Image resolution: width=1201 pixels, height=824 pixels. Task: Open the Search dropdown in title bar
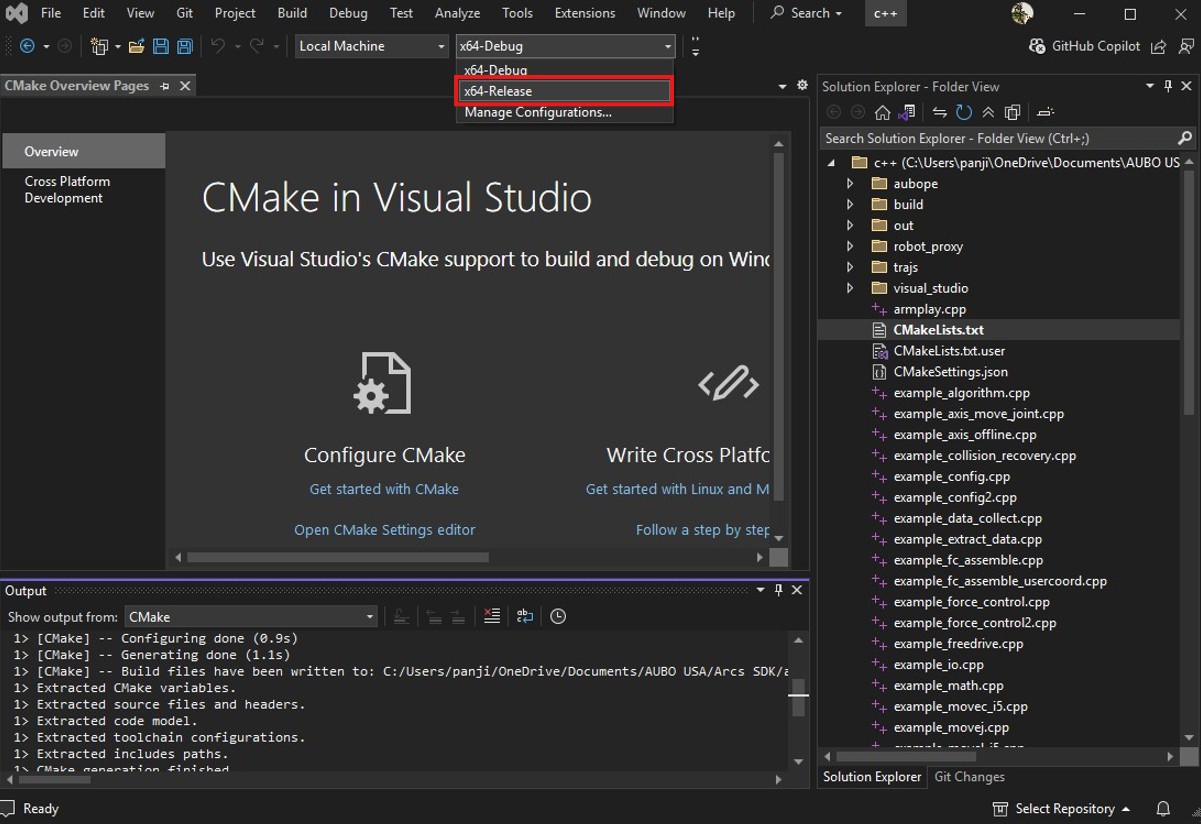806,13
